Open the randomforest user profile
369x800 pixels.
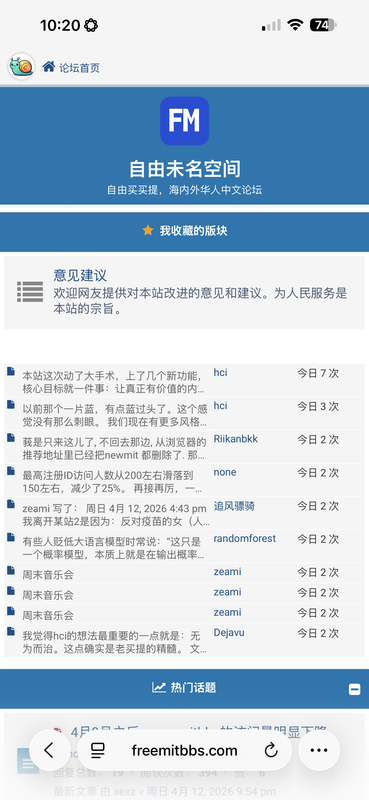pyautogui.click(x=244, y=538)
